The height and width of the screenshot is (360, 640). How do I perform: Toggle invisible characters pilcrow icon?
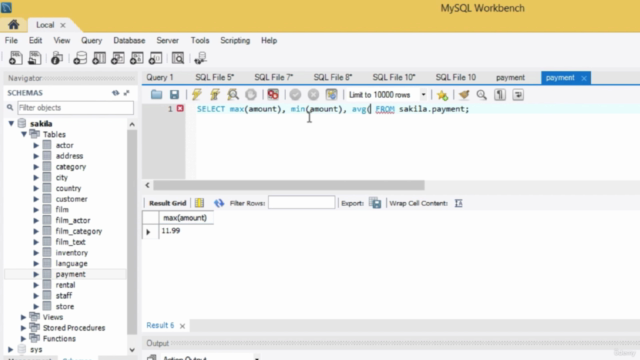coord(500,95)
